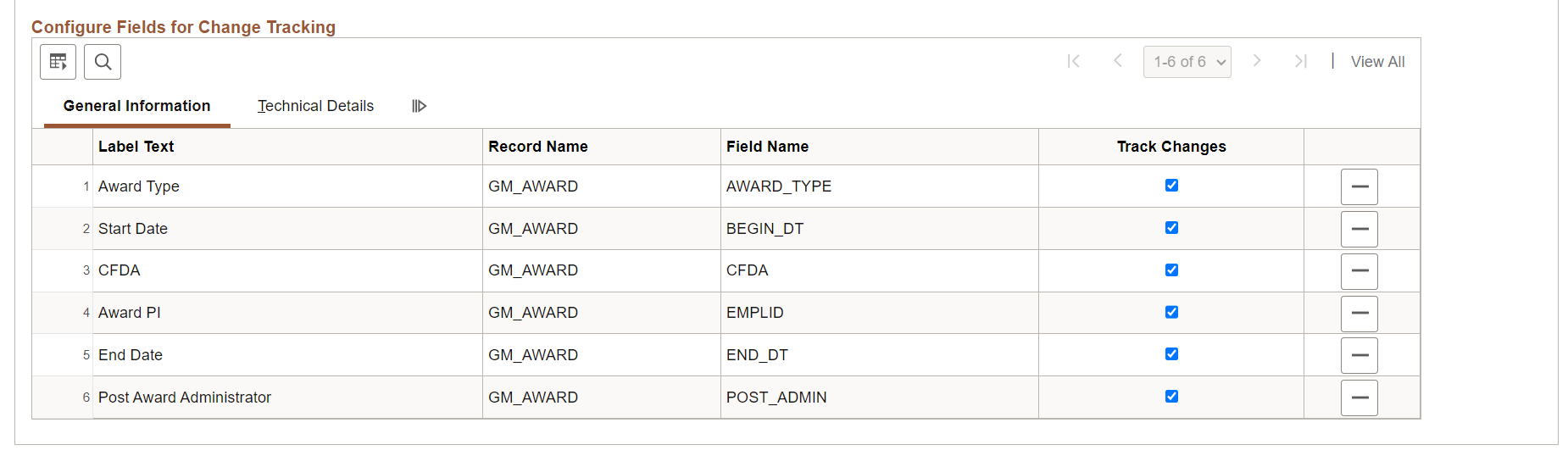Image resolution: width=1568 pixels, height=456 pixels.
Task: Click the magnifier find icon
Action: coord(103,62)
